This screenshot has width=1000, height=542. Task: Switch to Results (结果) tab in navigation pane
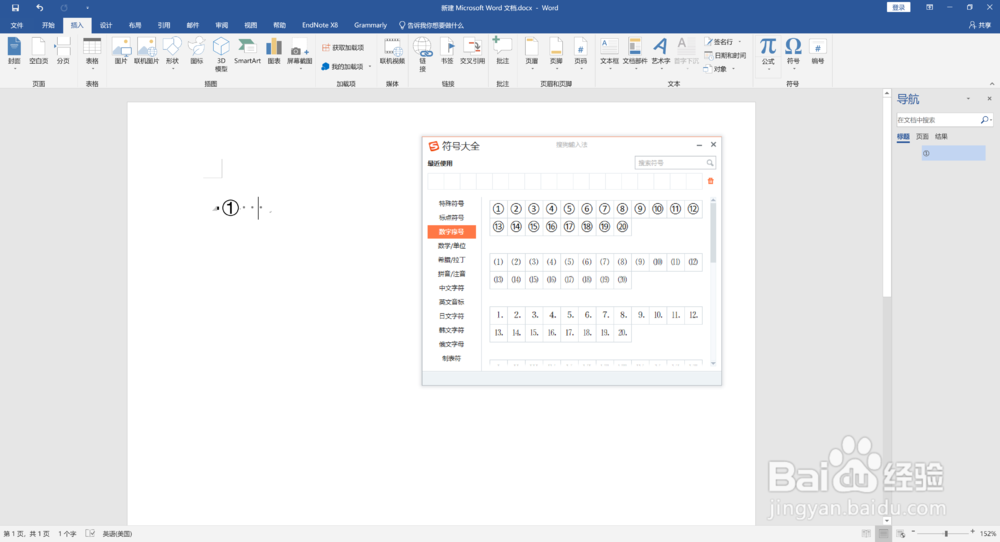(941, 136)
